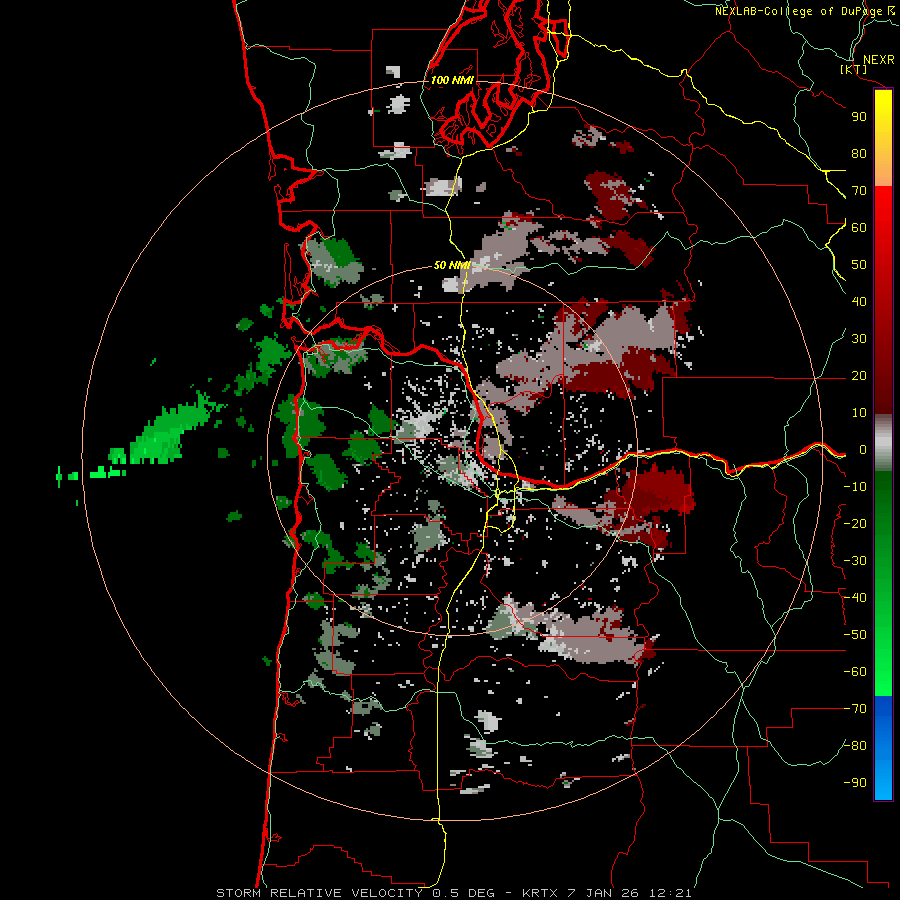Select the "-80" value on the velocity scale
This screenshot has height=900, width=900.
click(855, 746)
